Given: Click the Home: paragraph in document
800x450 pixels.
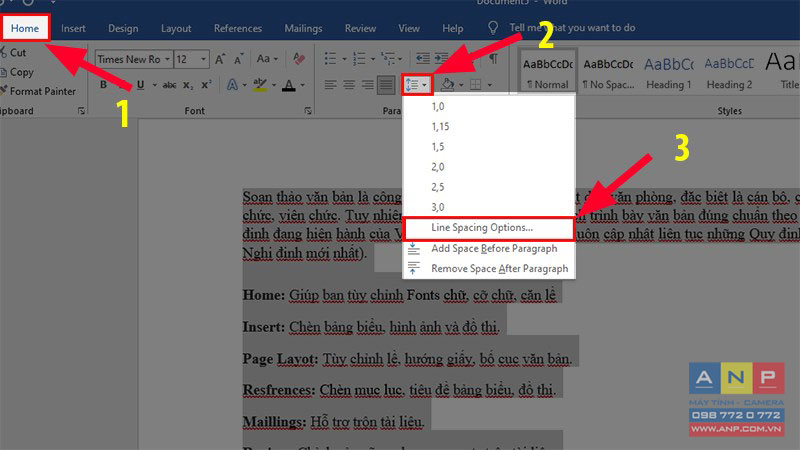Looking at the screenshot, I should (399, 295).
